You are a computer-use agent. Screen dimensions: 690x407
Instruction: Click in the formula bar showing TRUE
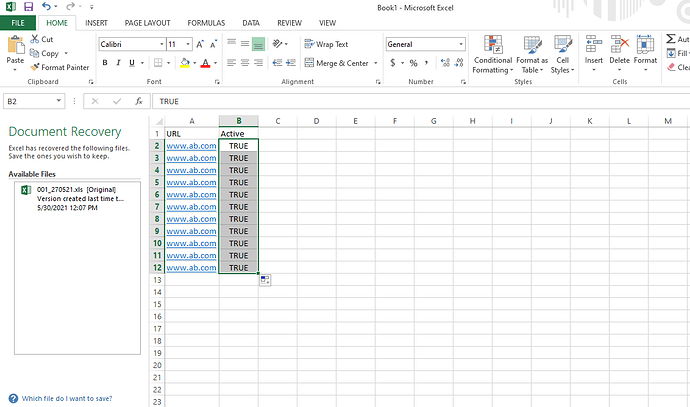point(421,101)
